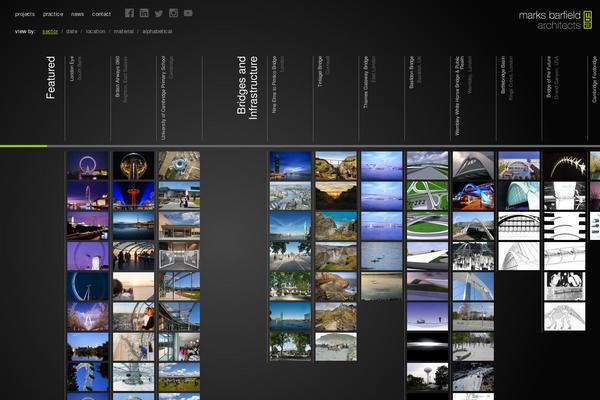Open Wembley blue-lit arch night thumbnail
The height and width of the screenshot is (400, 600).
pos(473,196)
